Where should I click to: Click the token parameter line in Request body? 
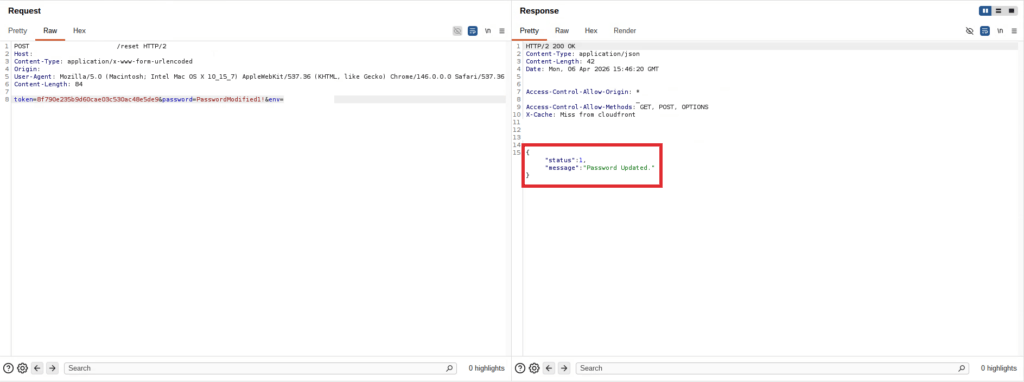pyautogui.click(x=149, y=99)
